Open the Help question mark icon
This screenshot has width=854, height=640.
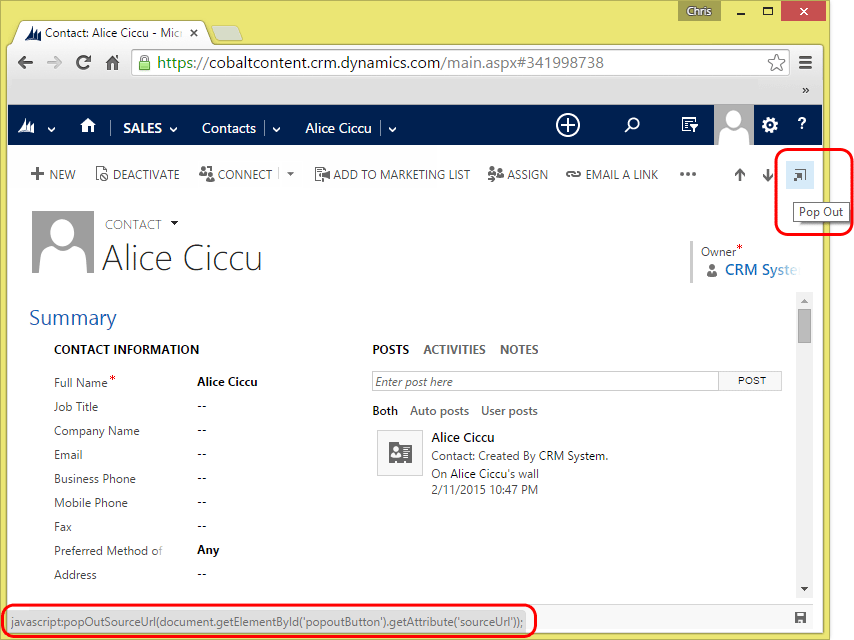pos(802,124)
